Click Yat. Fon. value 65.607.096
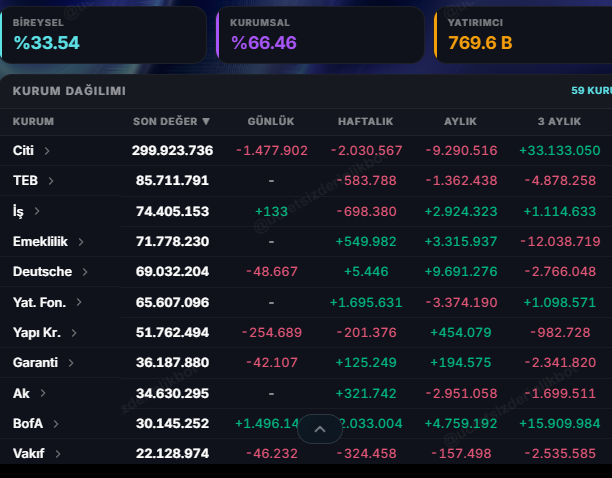Image resolution: width=612 pixels, height=478 pixels. [172, 302]
